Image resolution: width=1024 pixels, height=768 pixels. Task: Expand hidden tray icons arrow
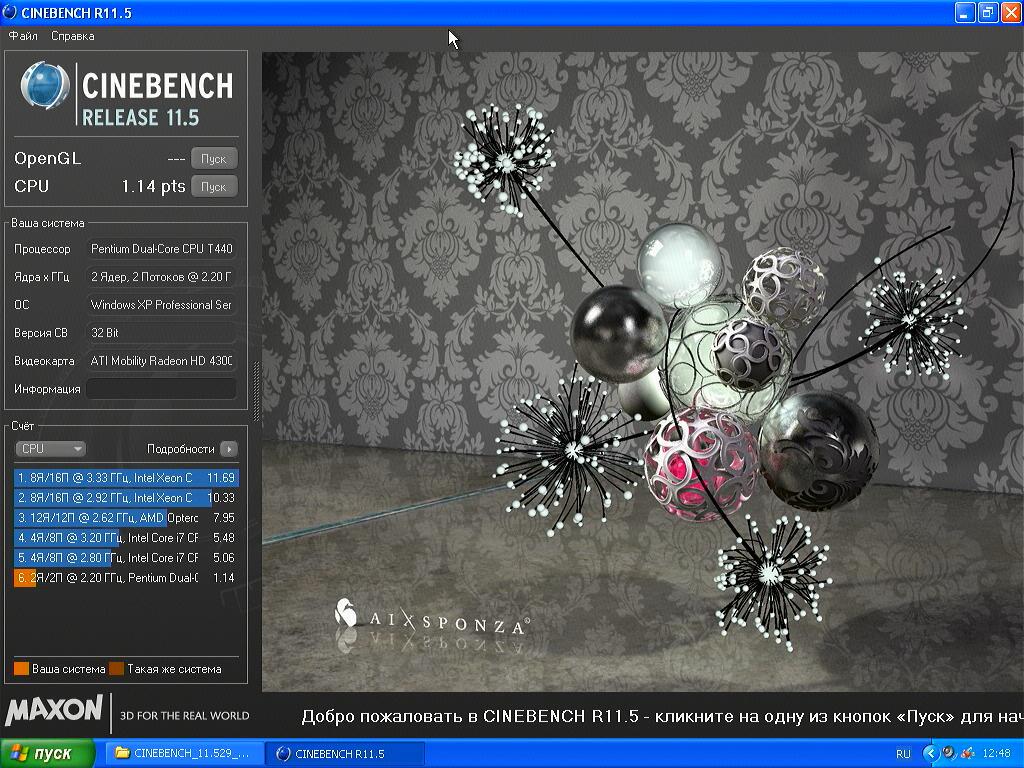pos(930,754)
